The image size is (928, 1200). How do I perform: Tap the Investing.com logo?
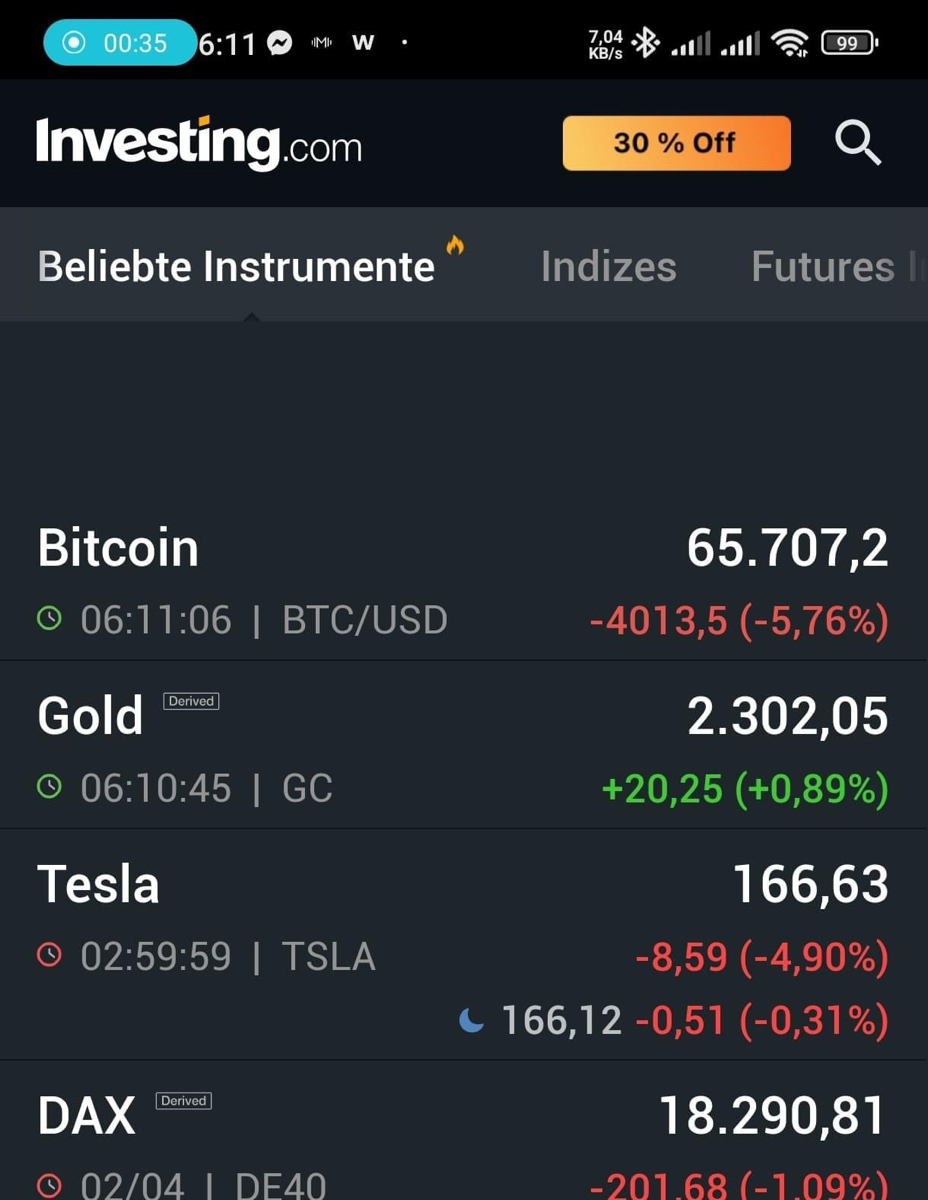(199, 144)
